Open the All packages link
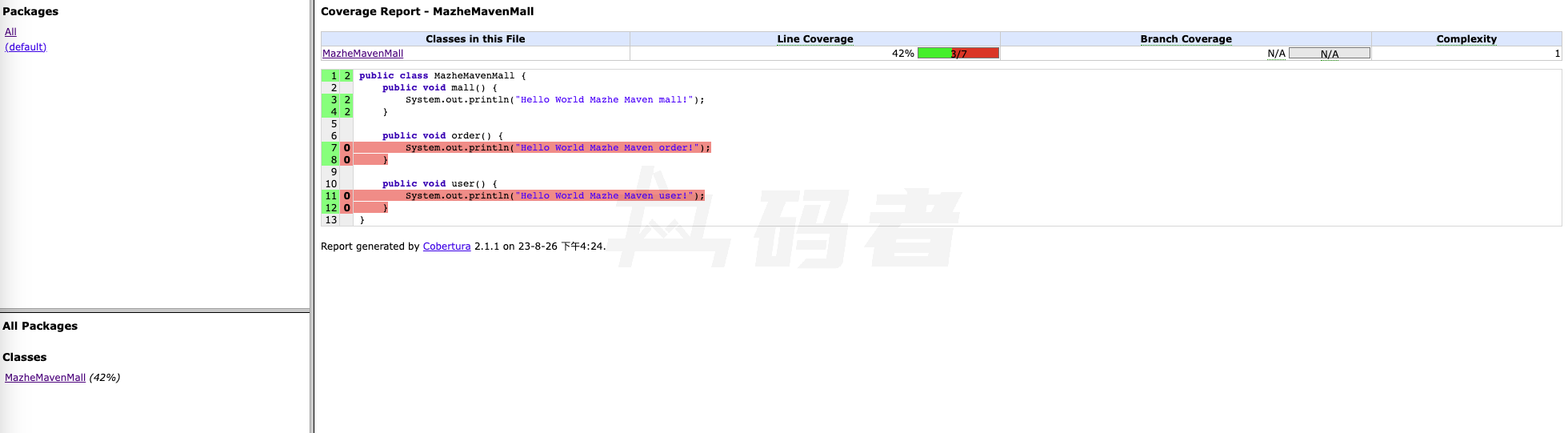Viewport: 1568px width, 433px height. 10,32
